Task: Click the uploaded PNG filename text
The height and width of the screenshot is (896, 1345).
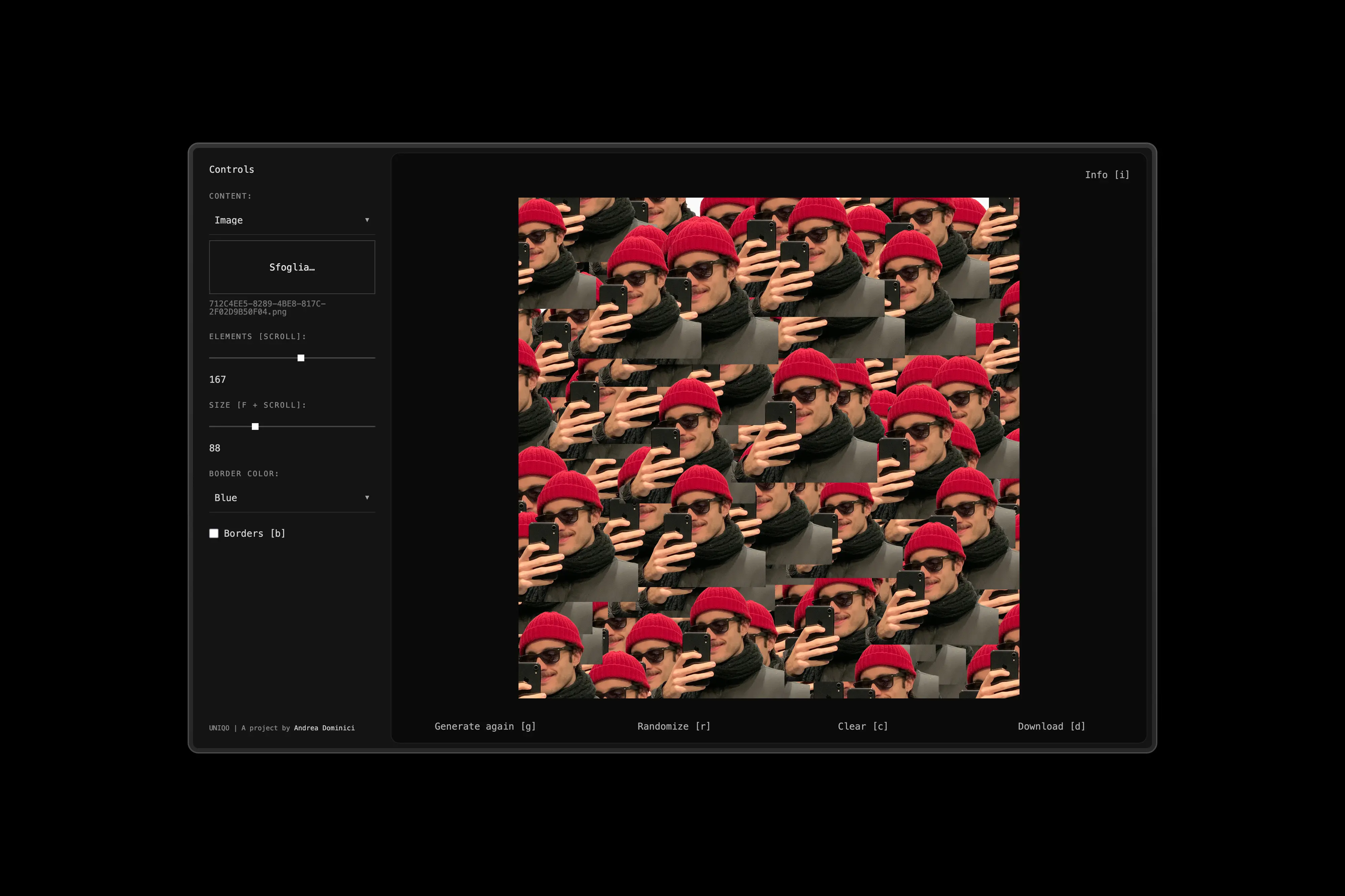Action: [x=267, y=308]
